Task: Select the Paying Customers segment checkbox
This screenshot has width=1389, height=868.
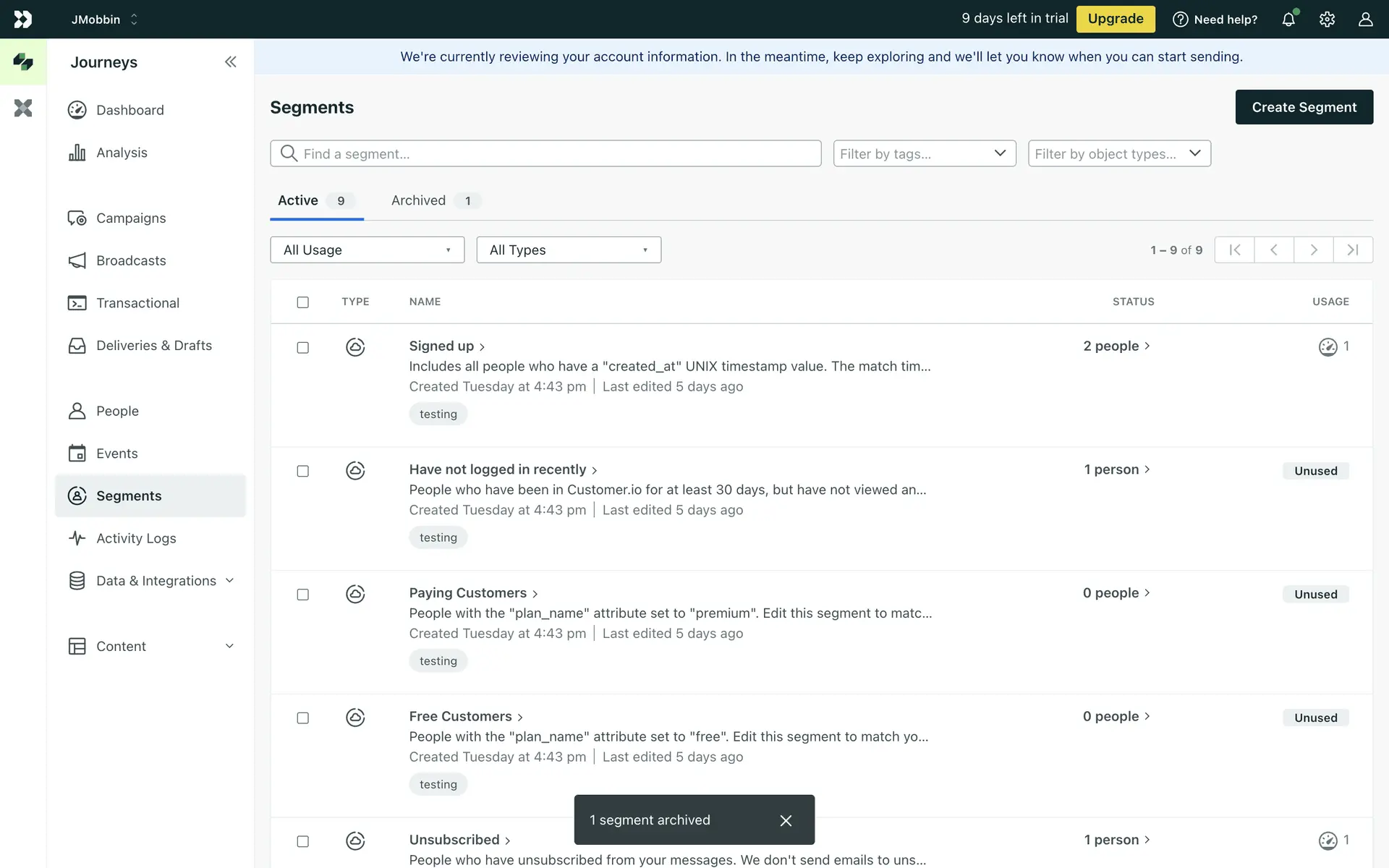Action: [x=303, y=595]
